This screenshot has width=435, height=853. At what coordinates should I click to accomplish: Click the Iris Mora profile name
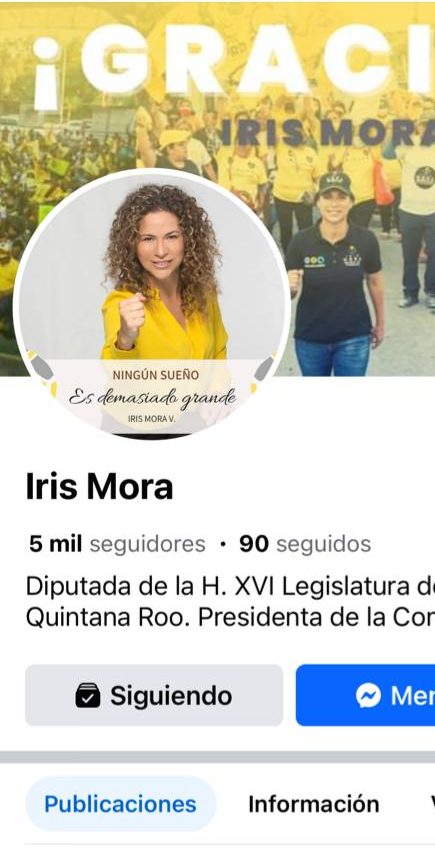click(x=100, y=487)
